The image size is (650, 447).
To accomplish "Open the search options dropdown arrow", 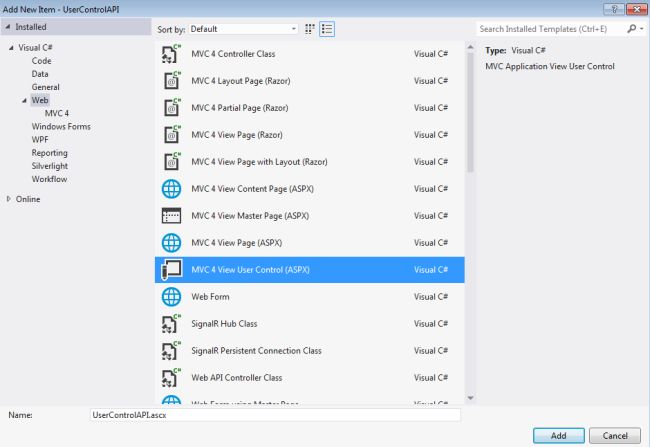I will (642, 29).
